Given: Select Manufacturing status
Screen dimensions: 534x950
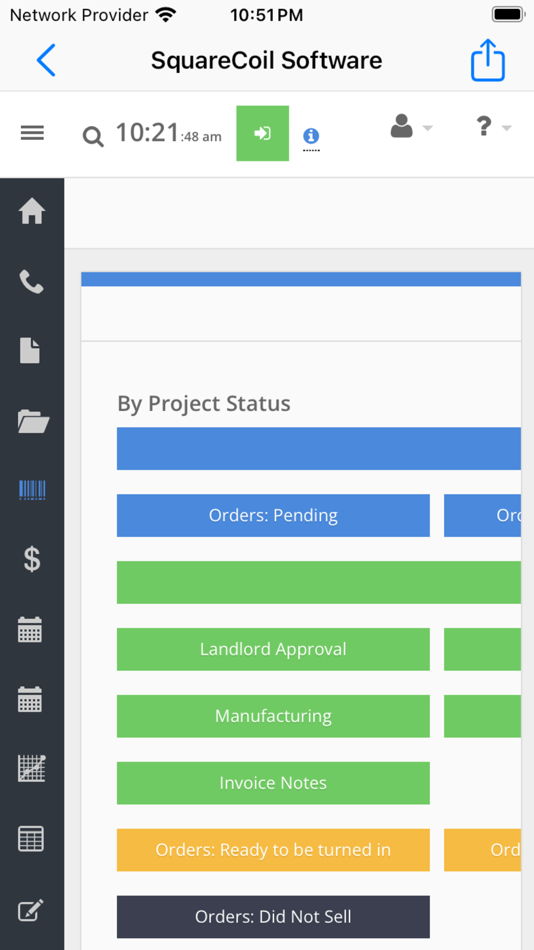Looking at the screenshot, I should pos(273,716).
